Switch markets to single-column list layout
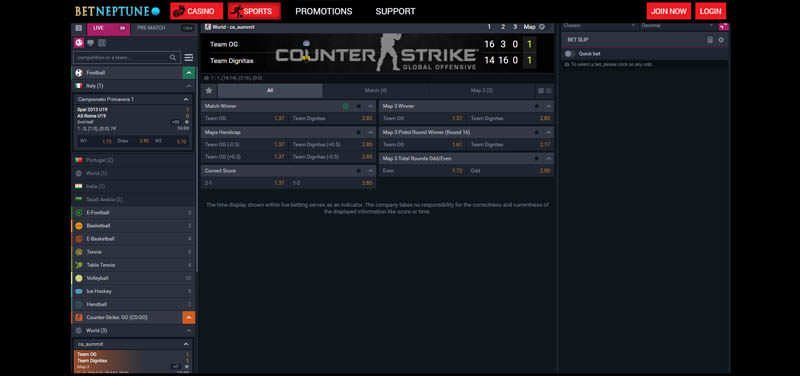This screenshot has height=376, width=800. point(549,91)
